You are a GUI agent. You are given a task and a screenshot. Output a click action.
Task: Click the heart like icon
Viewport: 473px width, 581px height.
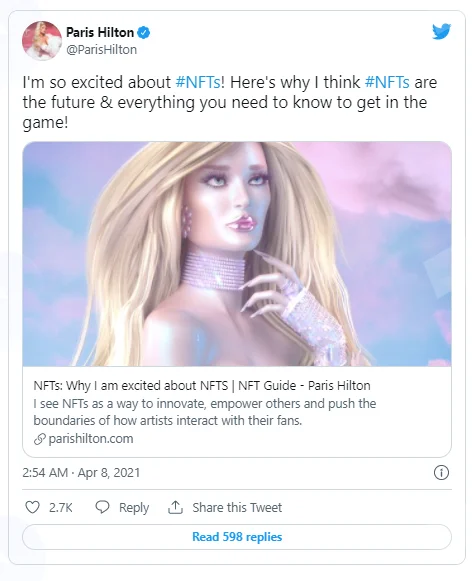32,507
